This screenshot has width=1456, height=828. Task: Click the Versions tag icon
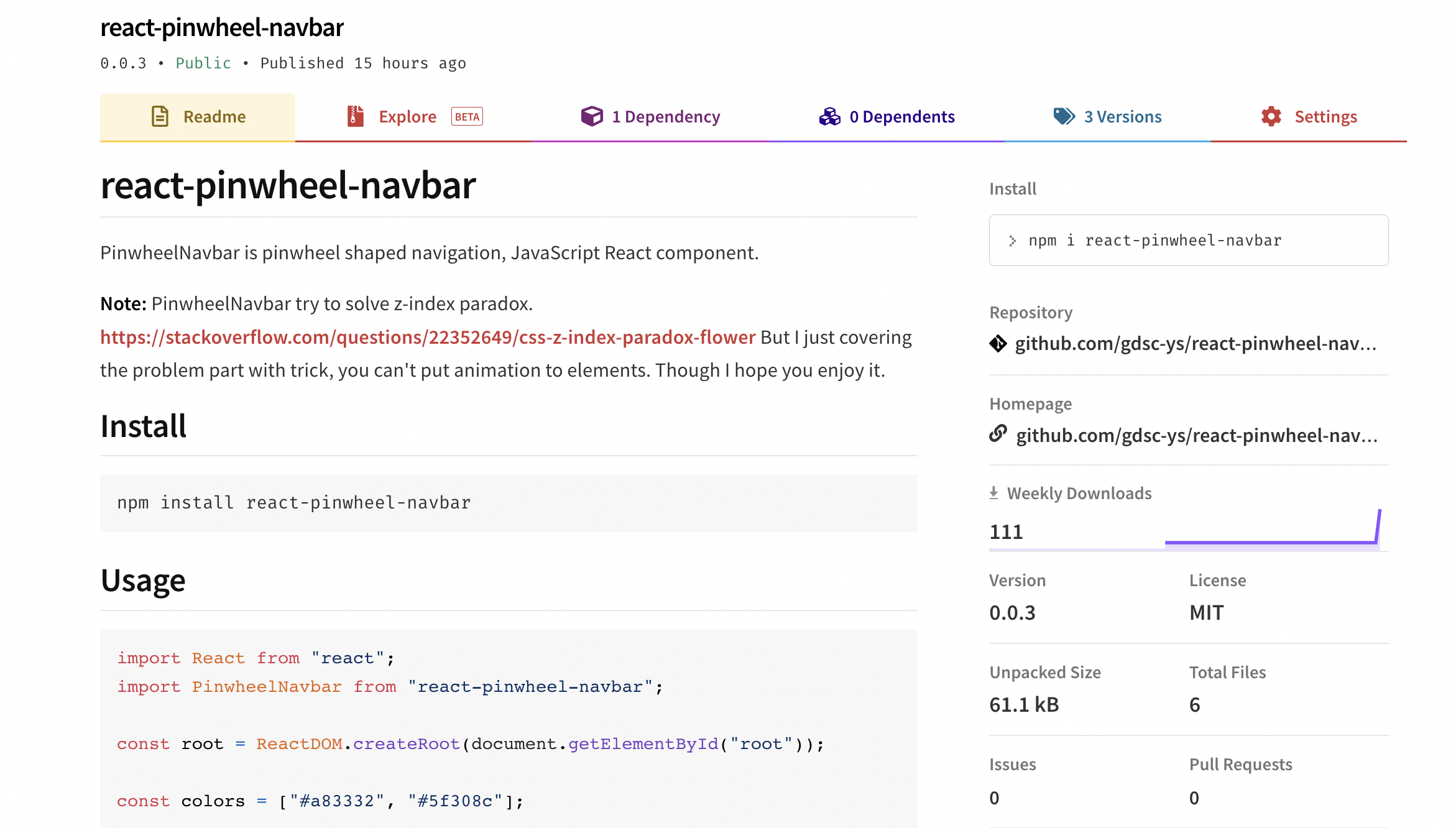tap(1064, 116)
